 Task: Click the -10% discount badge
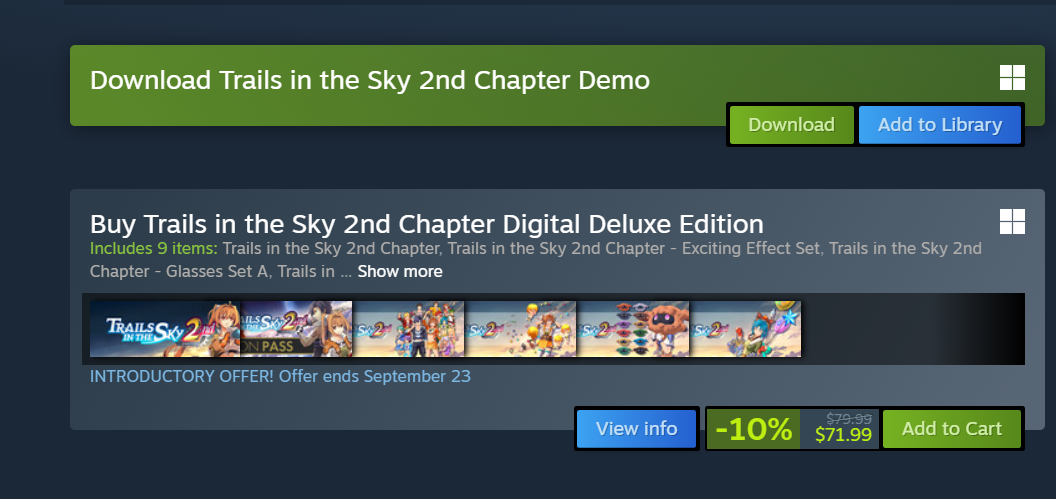point(754,429)
